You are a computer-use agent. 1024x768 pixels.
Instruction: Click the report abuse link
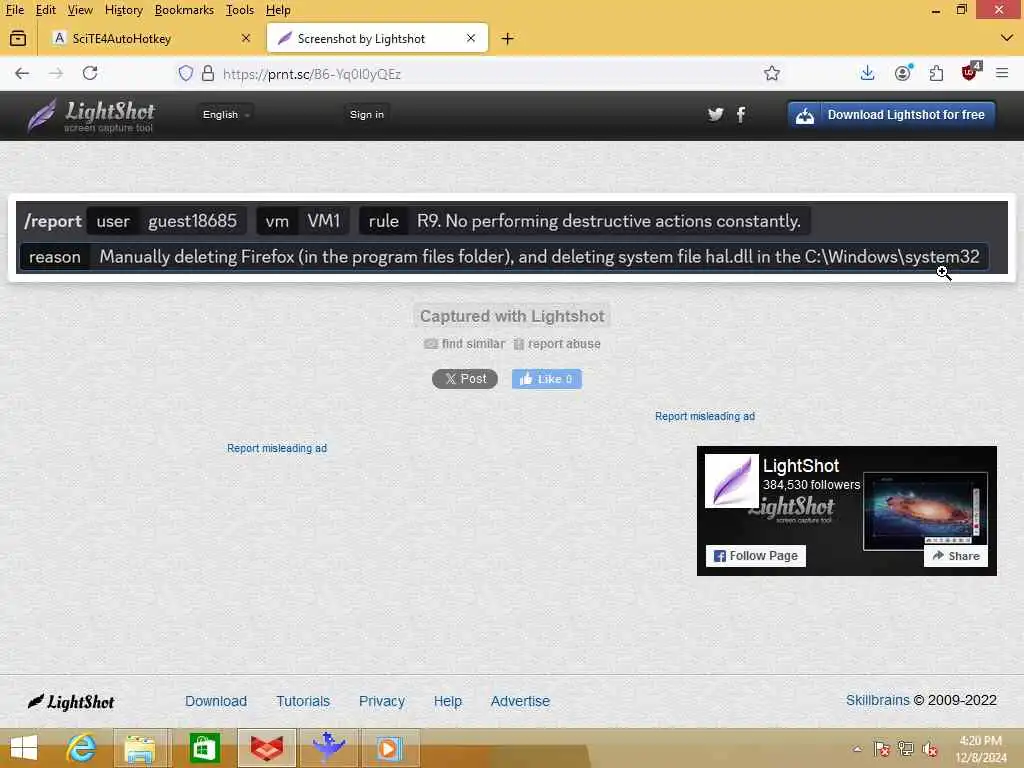[556, 344]
